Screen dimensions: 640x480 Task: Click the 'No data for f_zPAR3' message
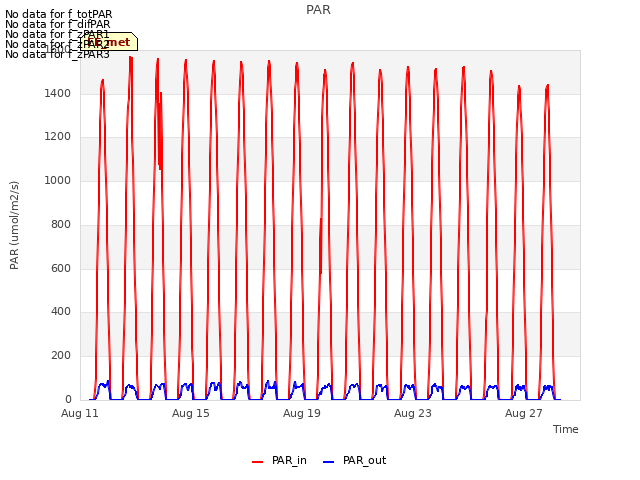click(x=58, y=54)
